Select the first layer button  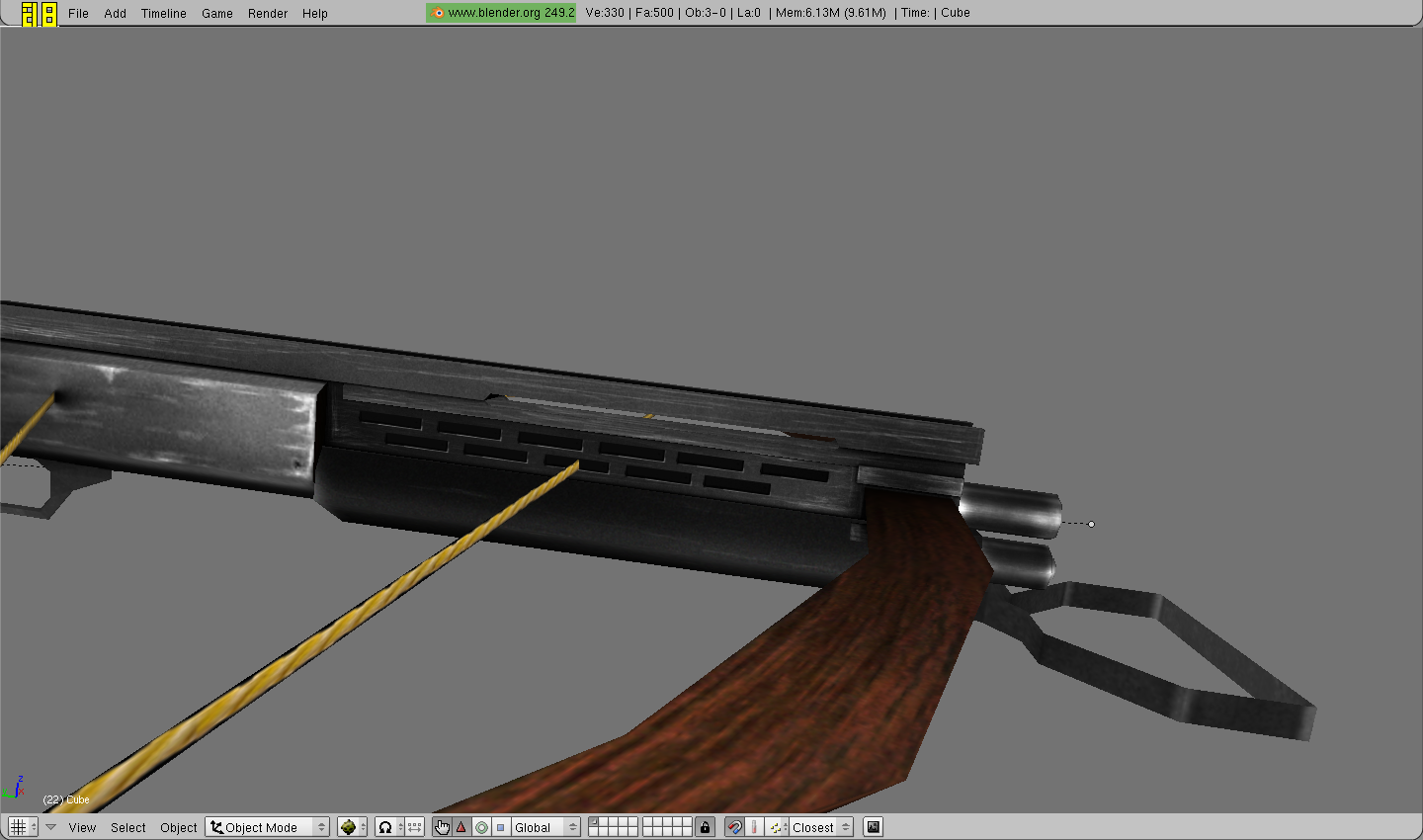[x=594, y=822]
